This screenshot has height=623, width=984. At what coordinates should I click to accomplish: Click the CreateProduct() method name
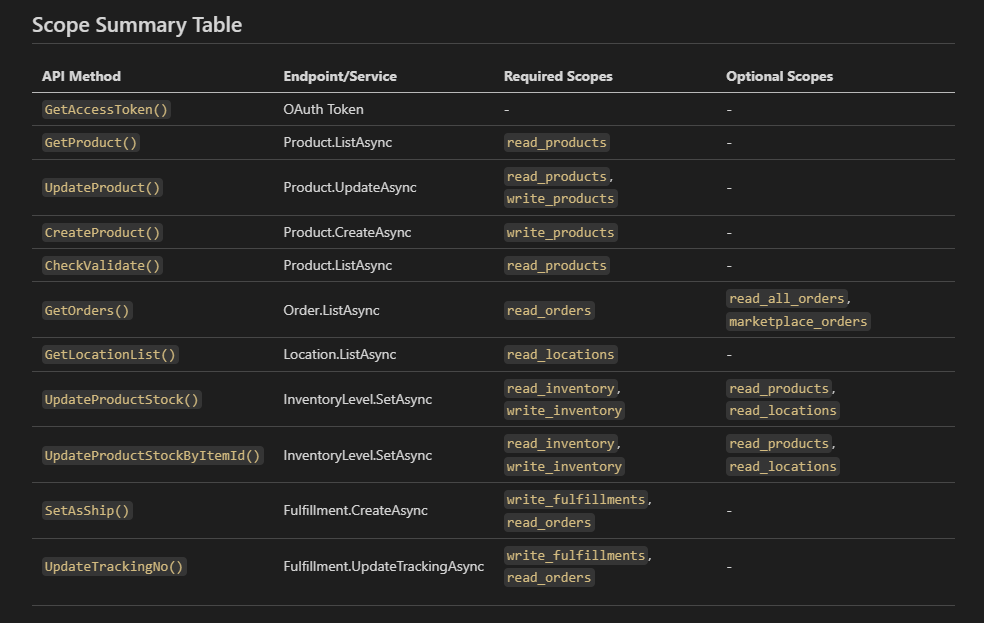coord(102,232)
